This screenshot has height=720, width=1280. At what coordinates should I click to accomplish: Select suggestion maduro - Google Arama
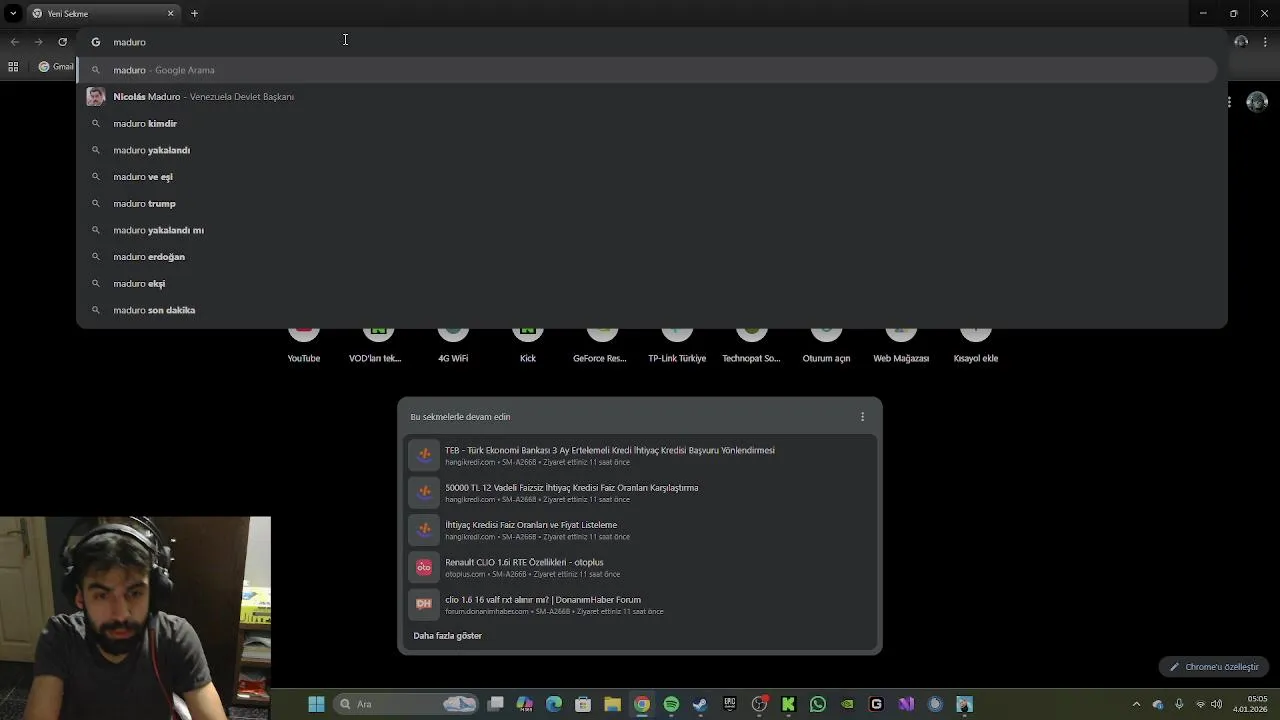[x=647, y=70]
